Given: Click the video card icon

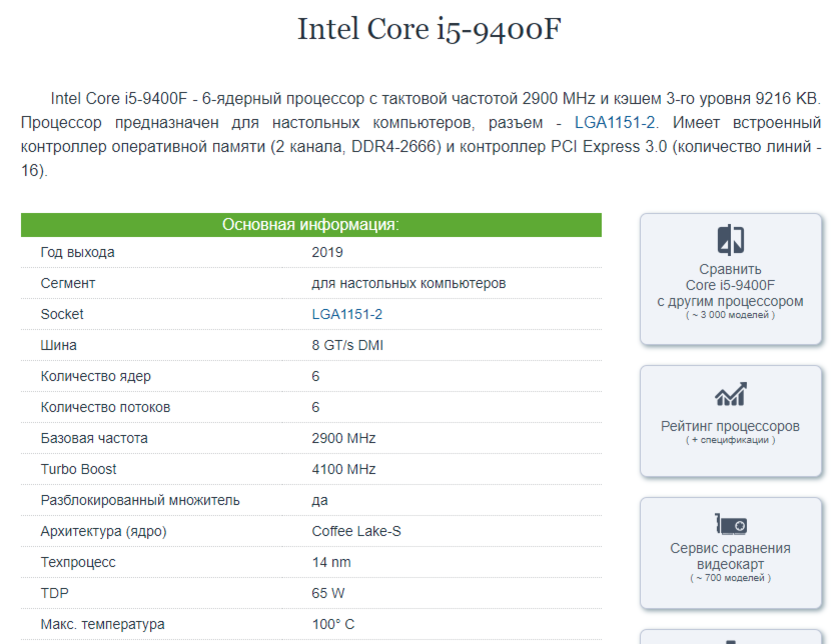Looking at the screenshot, I should coord(731,524).
